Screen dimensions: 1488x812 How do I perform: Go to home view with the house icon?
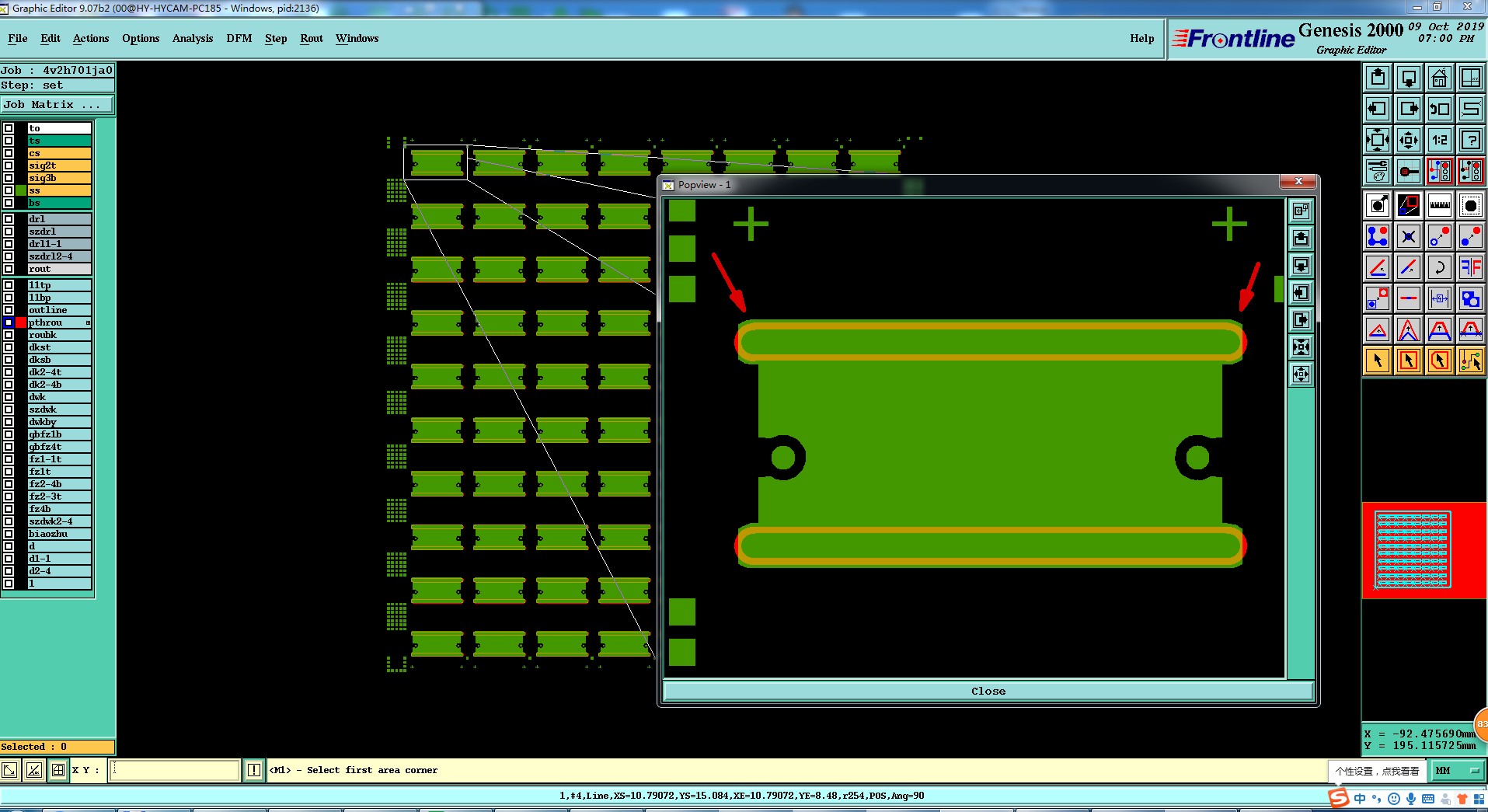(x=1440, y=78)
